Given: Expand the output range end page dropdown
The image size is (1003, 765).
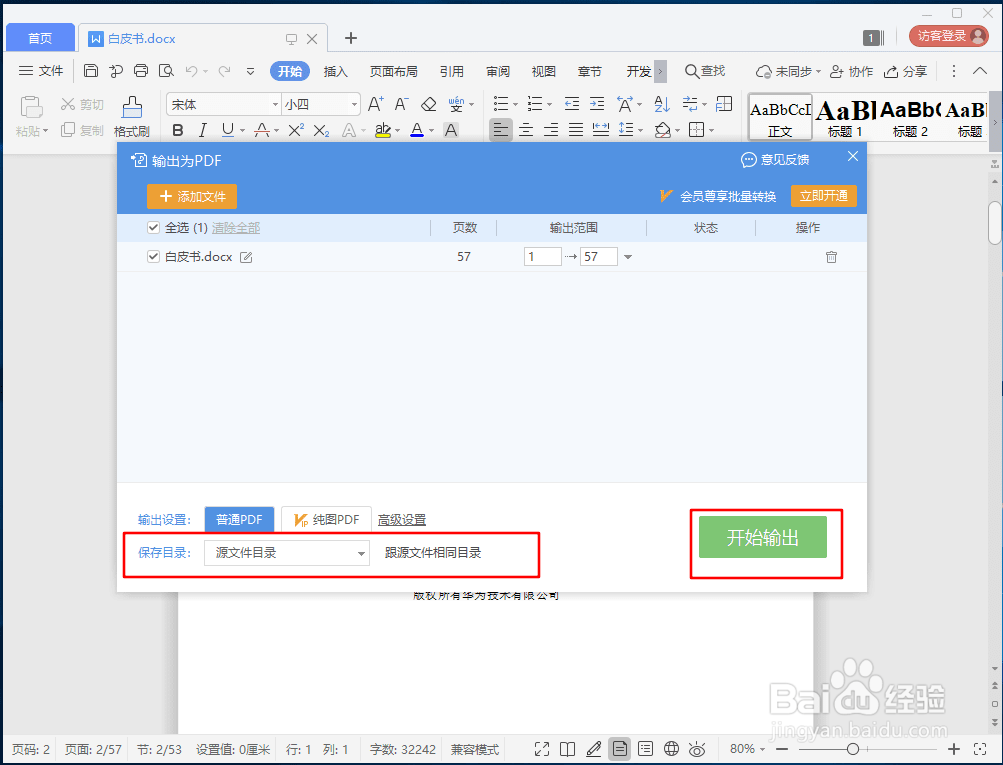Looking at the screenshot, I should tap(630, 257).
